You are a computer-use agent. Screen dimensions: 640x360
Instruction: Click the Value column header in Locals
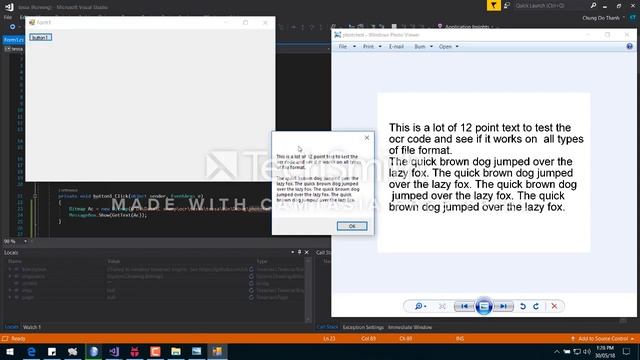(114, 261)
